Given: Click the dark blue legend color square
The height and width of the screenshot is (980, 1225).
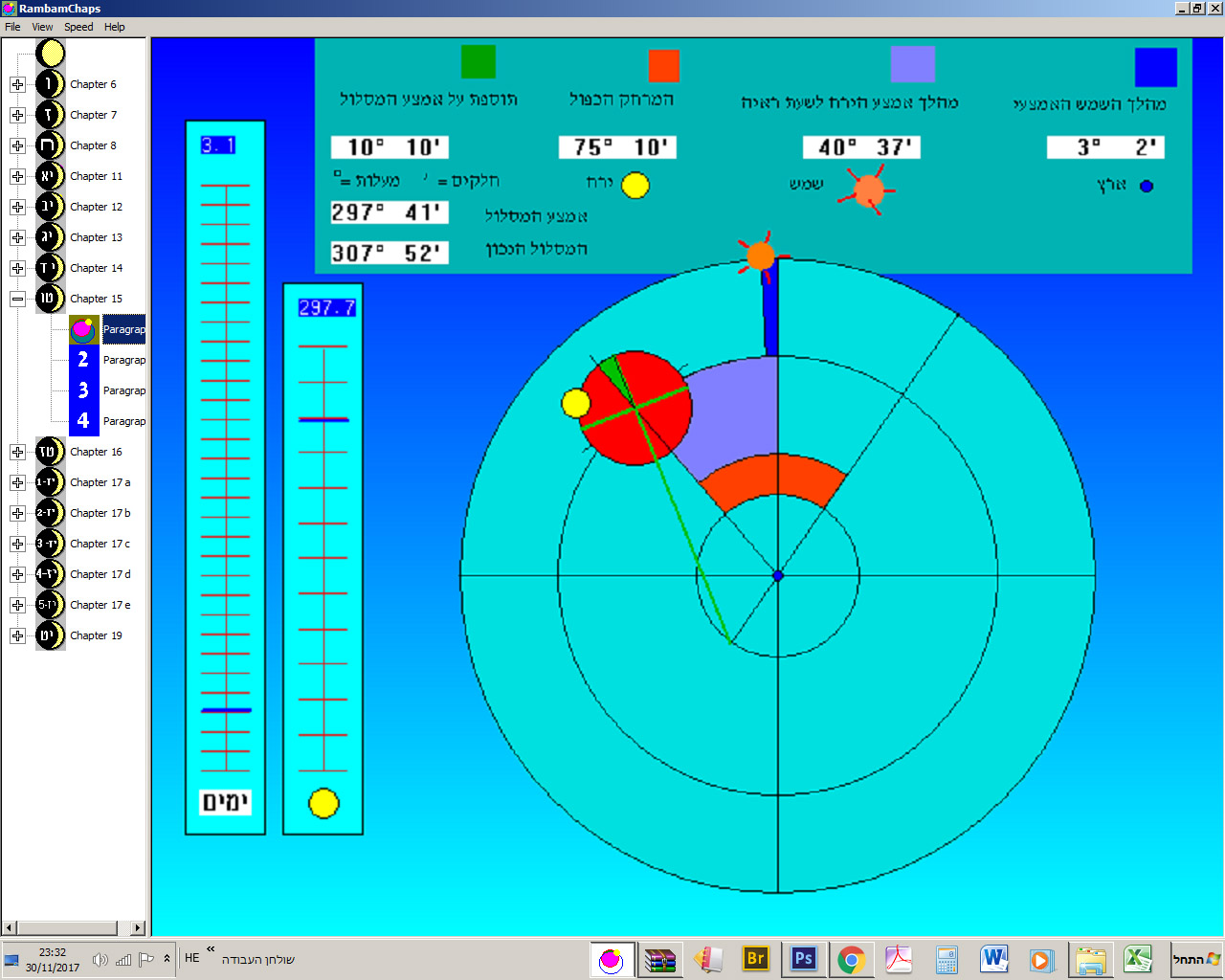Looking at the screenshot, I should (1155, 68).
